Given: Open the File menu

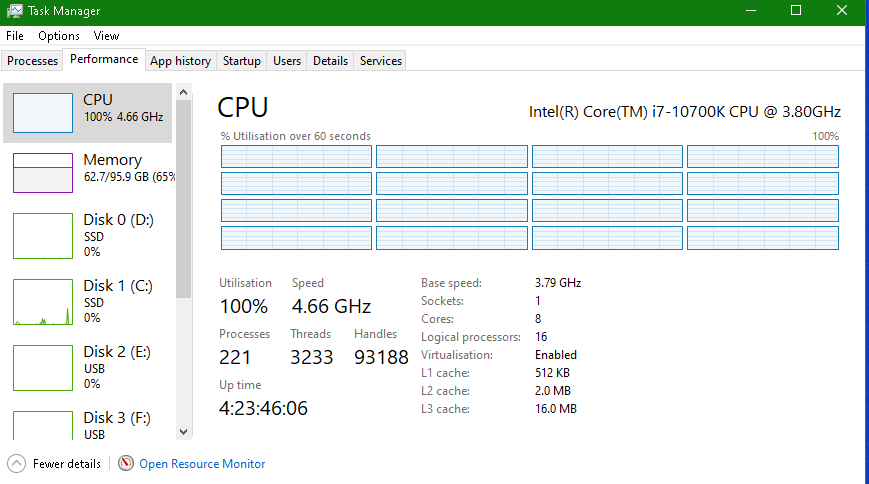Looking at the screenshot, I should (x=15, y=36).
